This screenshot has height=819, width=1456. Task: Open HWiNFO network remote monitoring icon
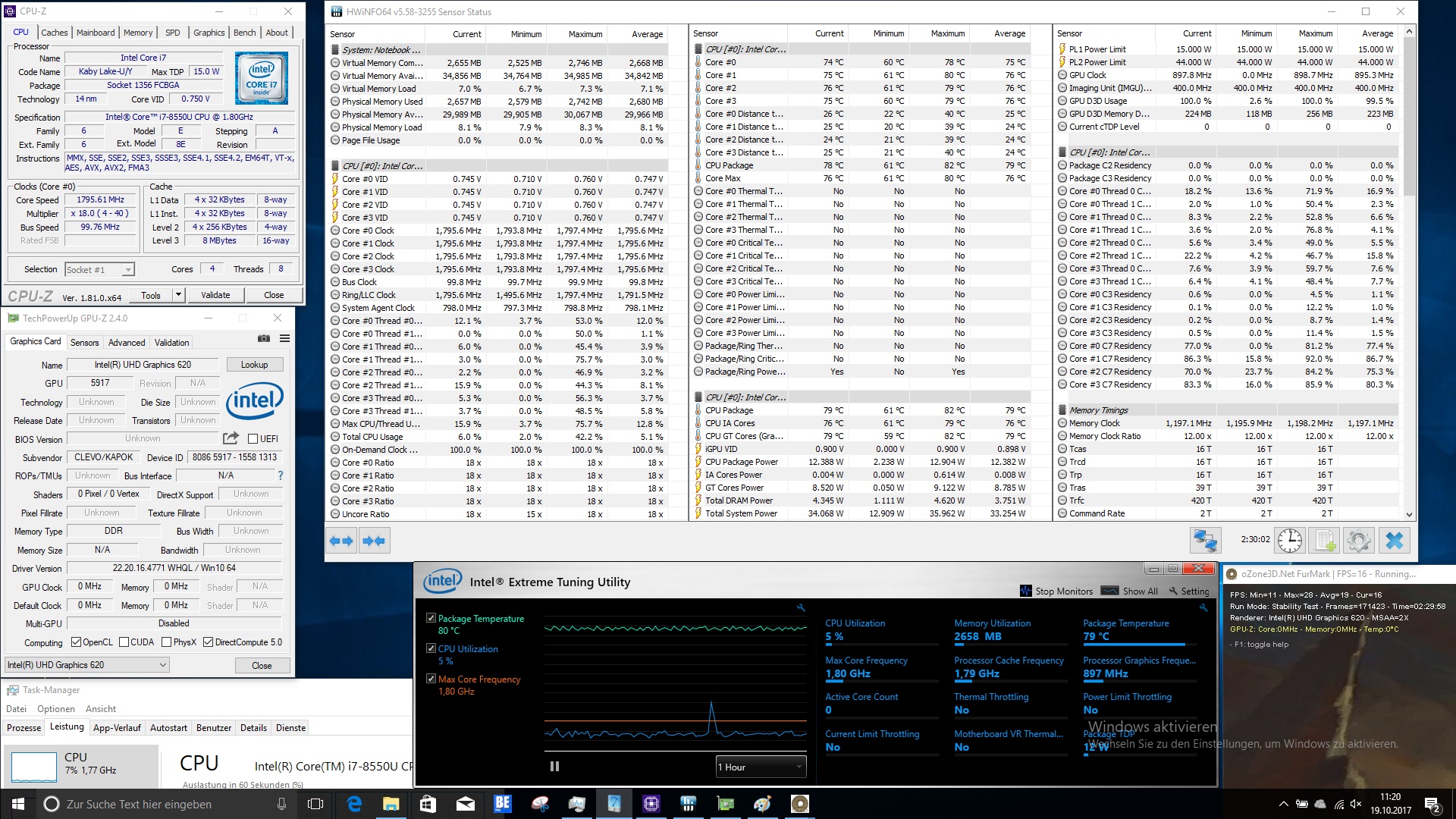1205,540
